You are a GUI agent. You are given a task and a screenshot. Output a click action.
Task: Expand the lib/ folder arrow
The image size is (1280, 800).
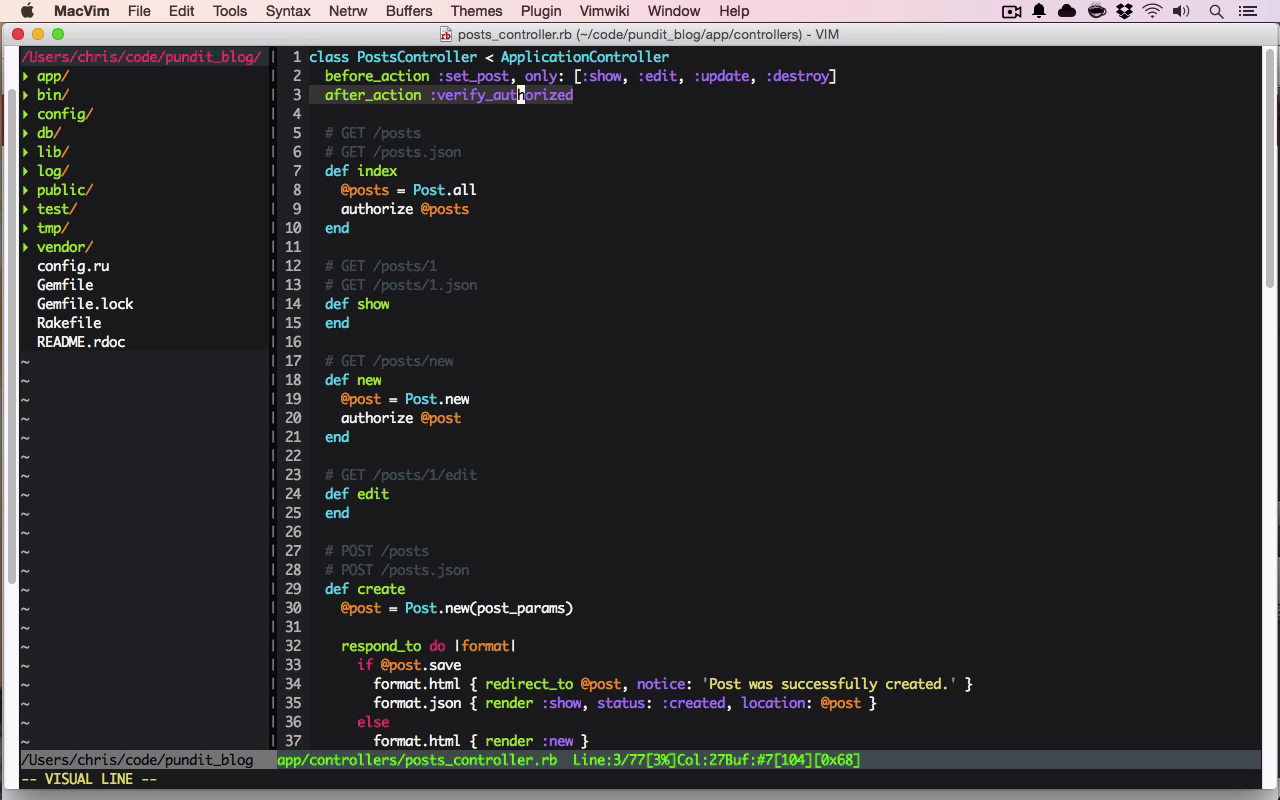(x=26, y=152)
